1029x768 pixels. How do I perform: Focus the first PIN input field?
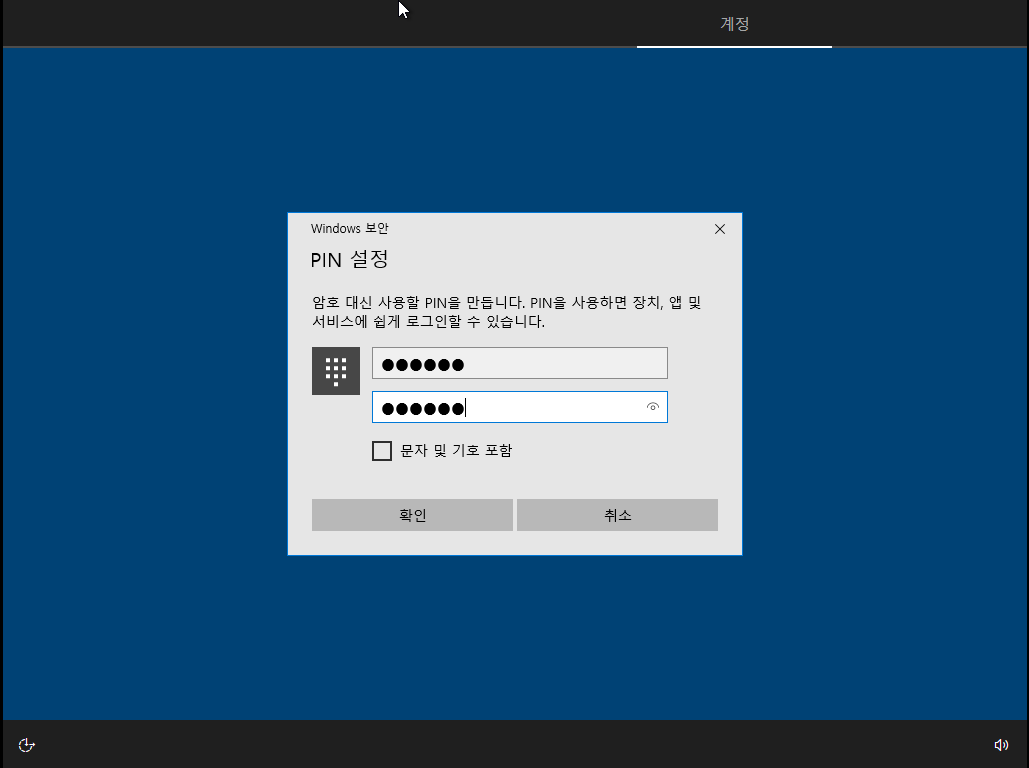pyautogui.click(x=520, y=363)
